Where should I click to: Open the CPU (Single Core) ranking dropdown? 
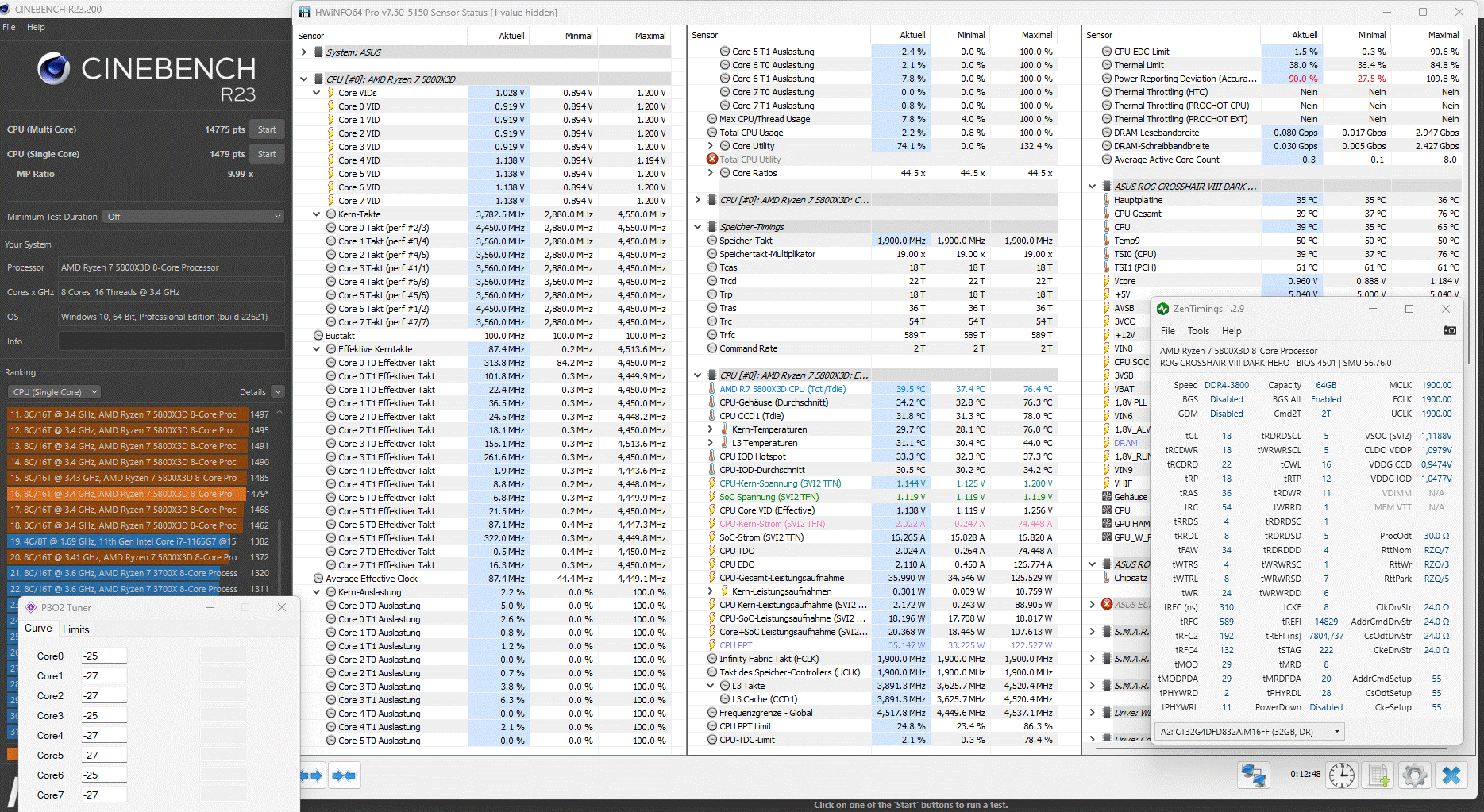55,392
